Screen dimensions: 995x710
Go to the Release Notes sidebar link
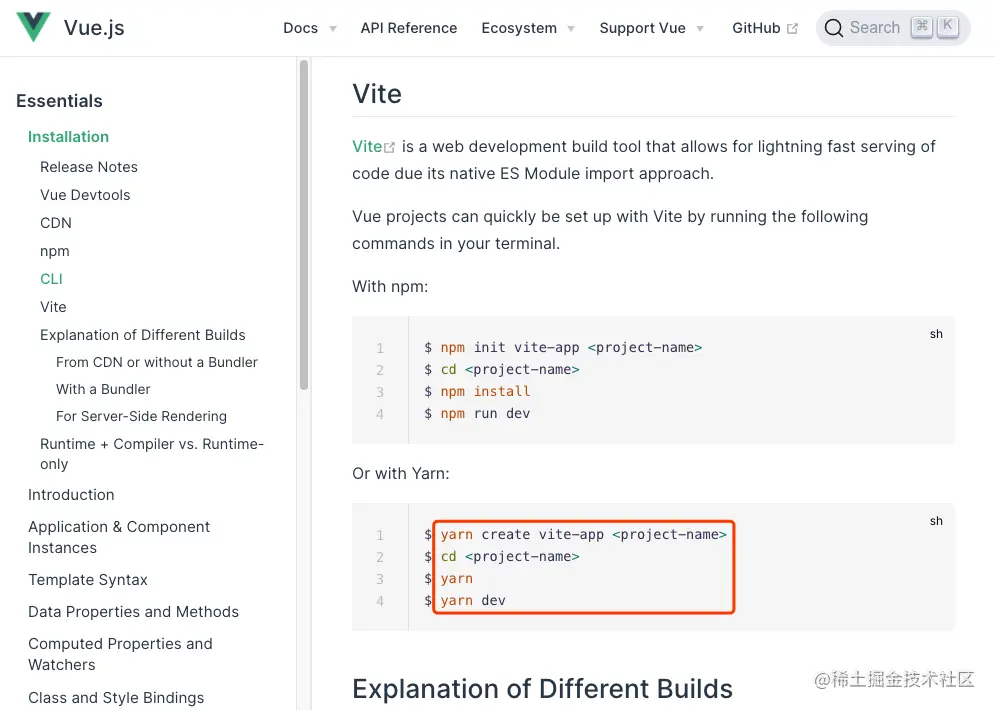(89, 167)
